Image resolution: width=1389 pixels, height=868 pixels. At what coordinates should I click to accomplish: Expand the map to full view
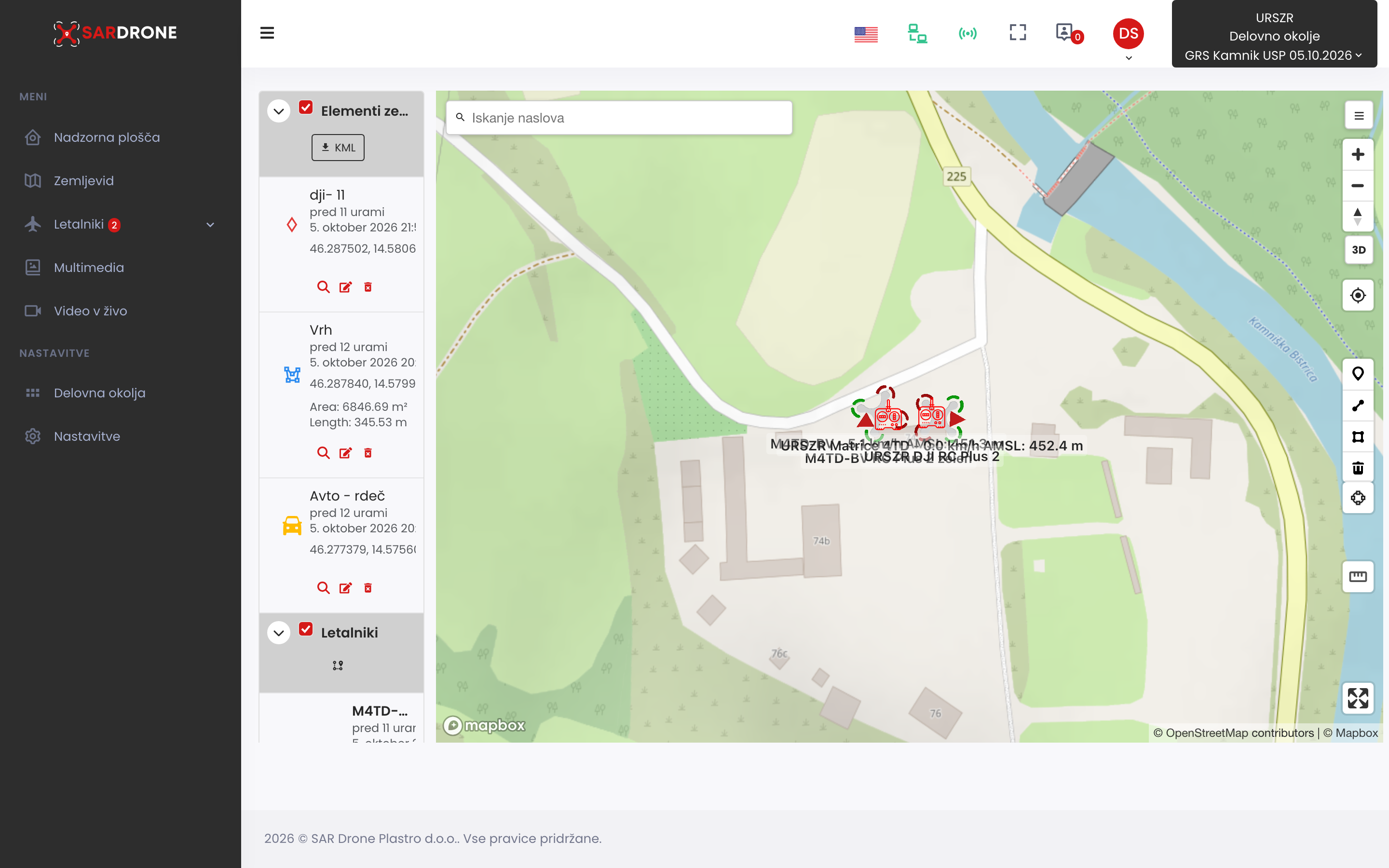[x=1358, y=698]
